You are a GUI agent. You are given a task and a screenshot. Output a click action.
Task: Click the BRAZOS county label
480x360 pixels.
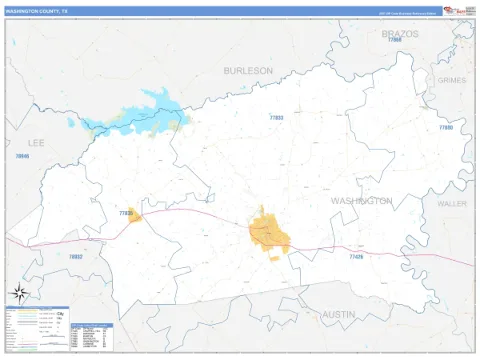(400, 34)
